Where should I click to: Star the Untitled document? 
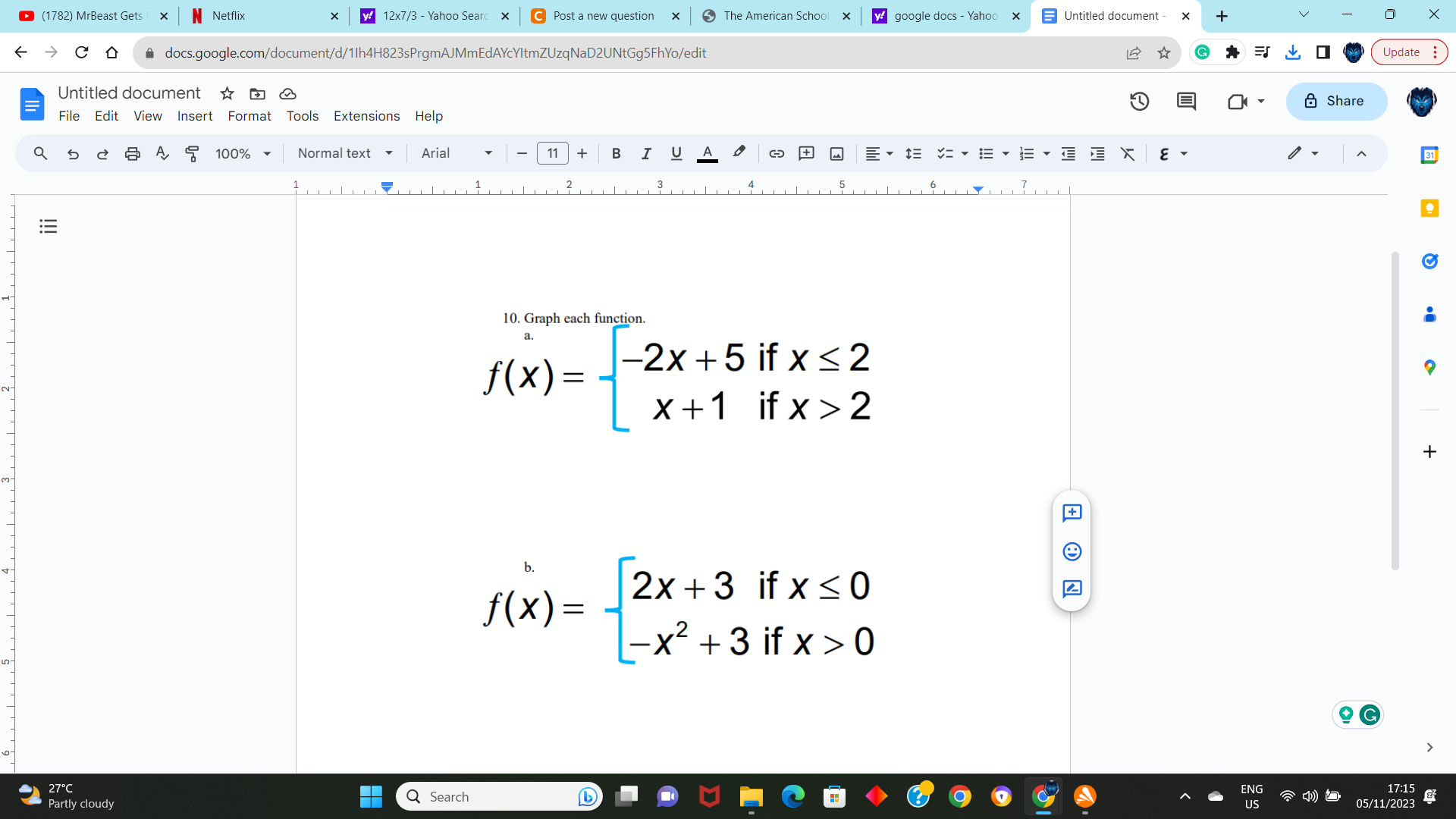(227, 93)
